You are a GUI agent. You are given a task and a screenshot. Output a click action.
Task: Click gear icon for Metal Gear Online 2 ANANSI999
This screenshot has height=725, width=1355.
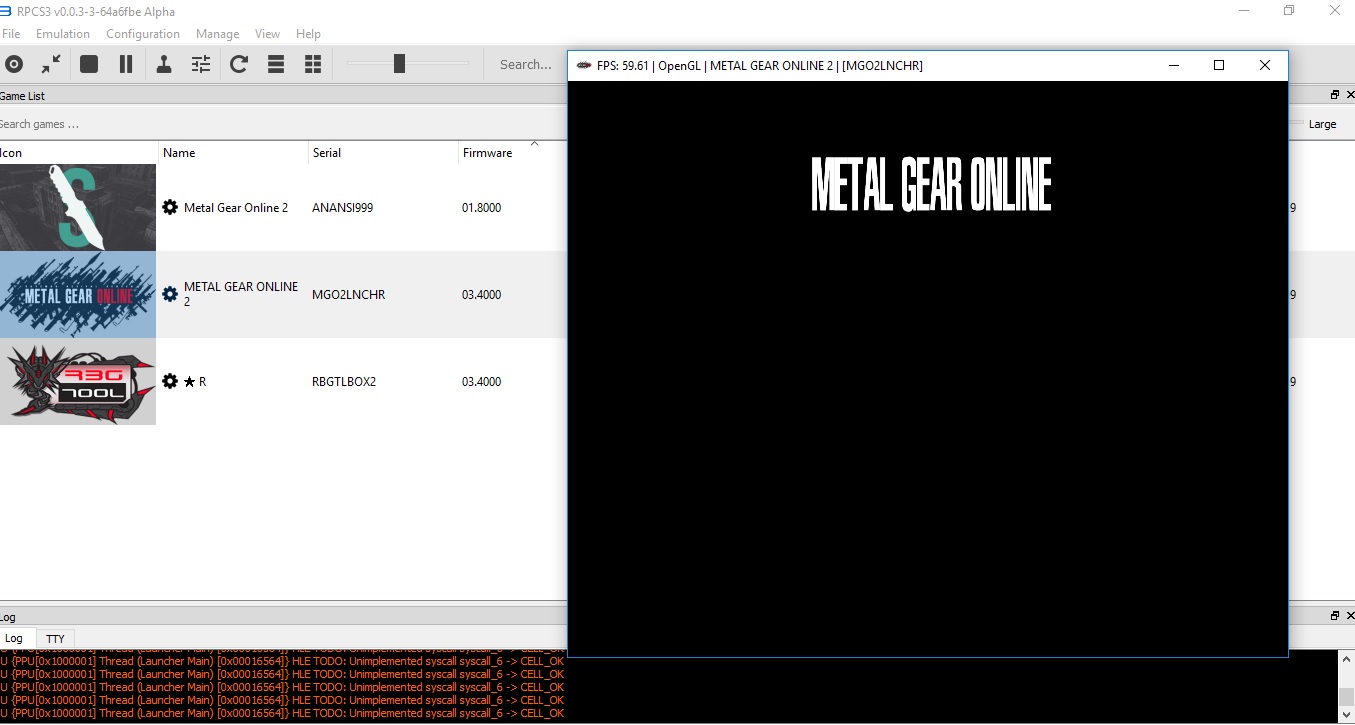click(170, 207)
